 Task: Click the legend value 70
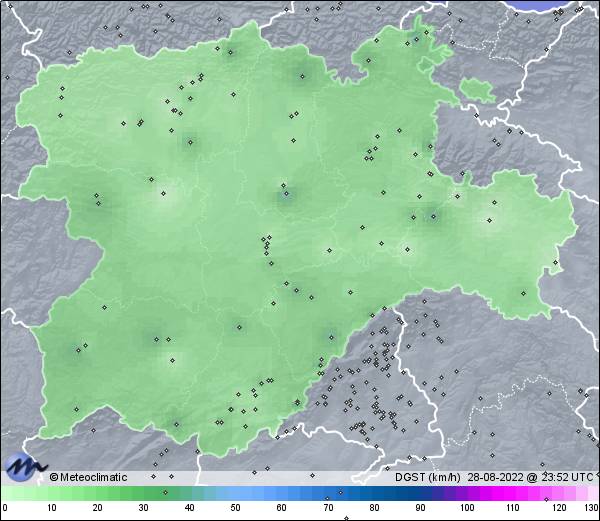pos(328,508)
